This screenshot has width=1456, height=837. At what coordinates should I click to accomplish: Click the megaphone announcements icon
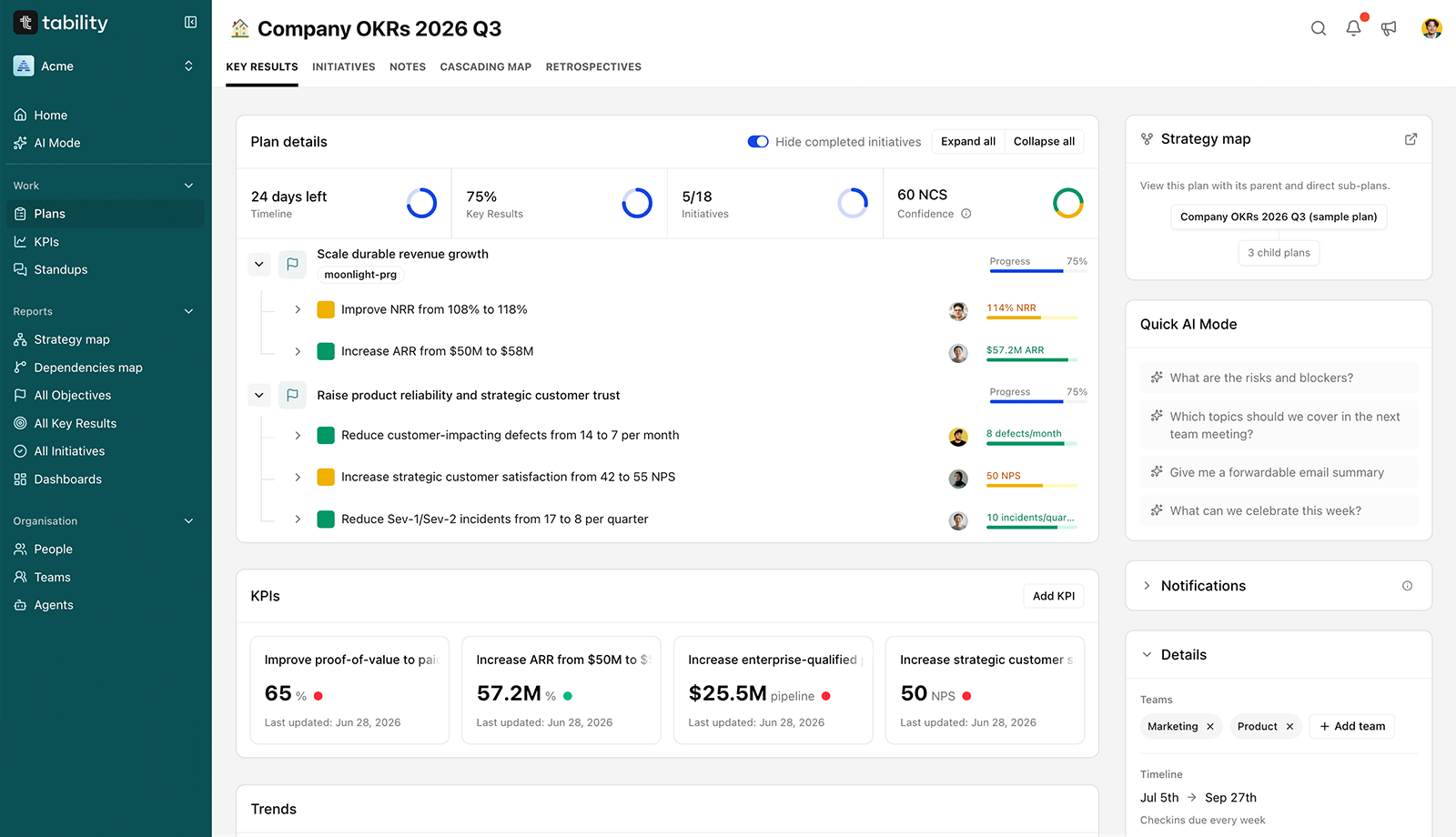click(x=1389, y=28)
